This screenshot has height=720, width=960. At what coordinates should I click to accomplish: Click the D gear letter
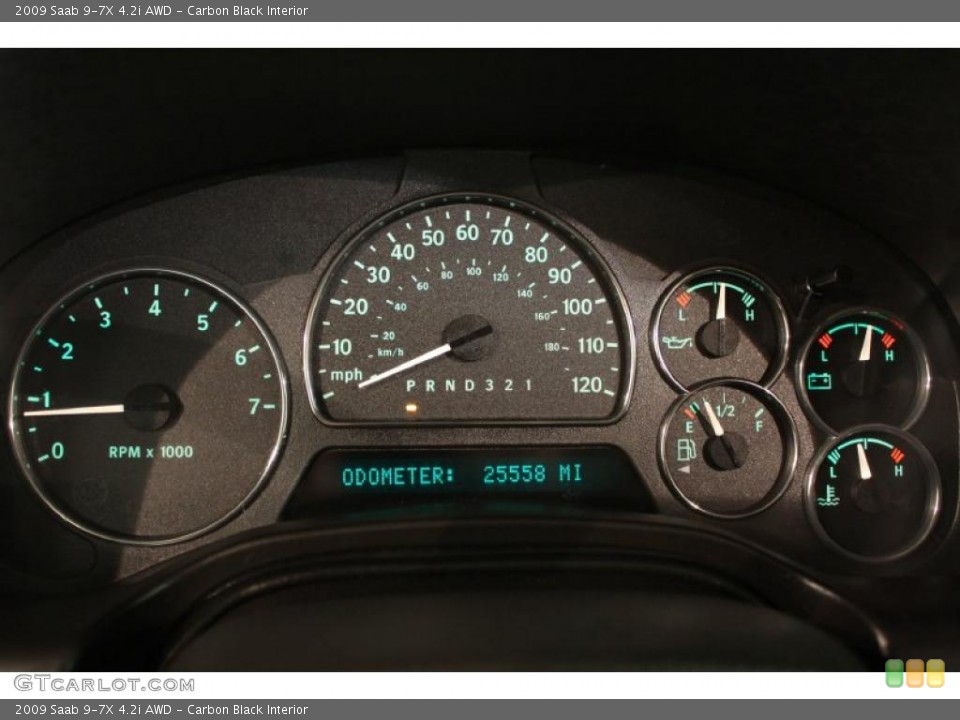click(470, 385)
